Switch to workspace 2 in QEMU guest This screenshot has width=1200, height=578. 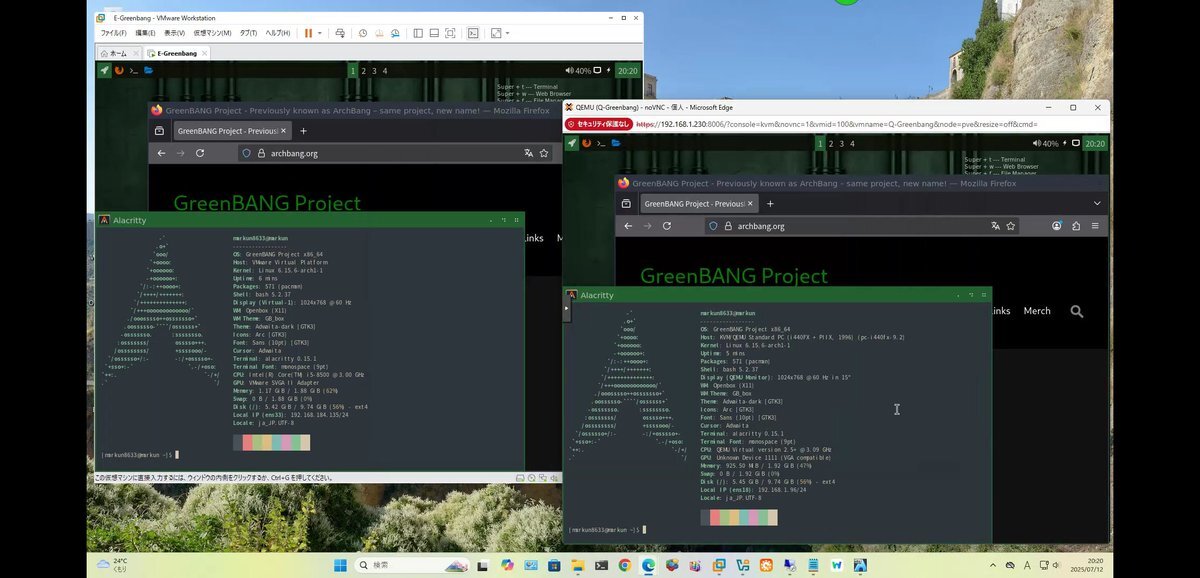(829, 144)
